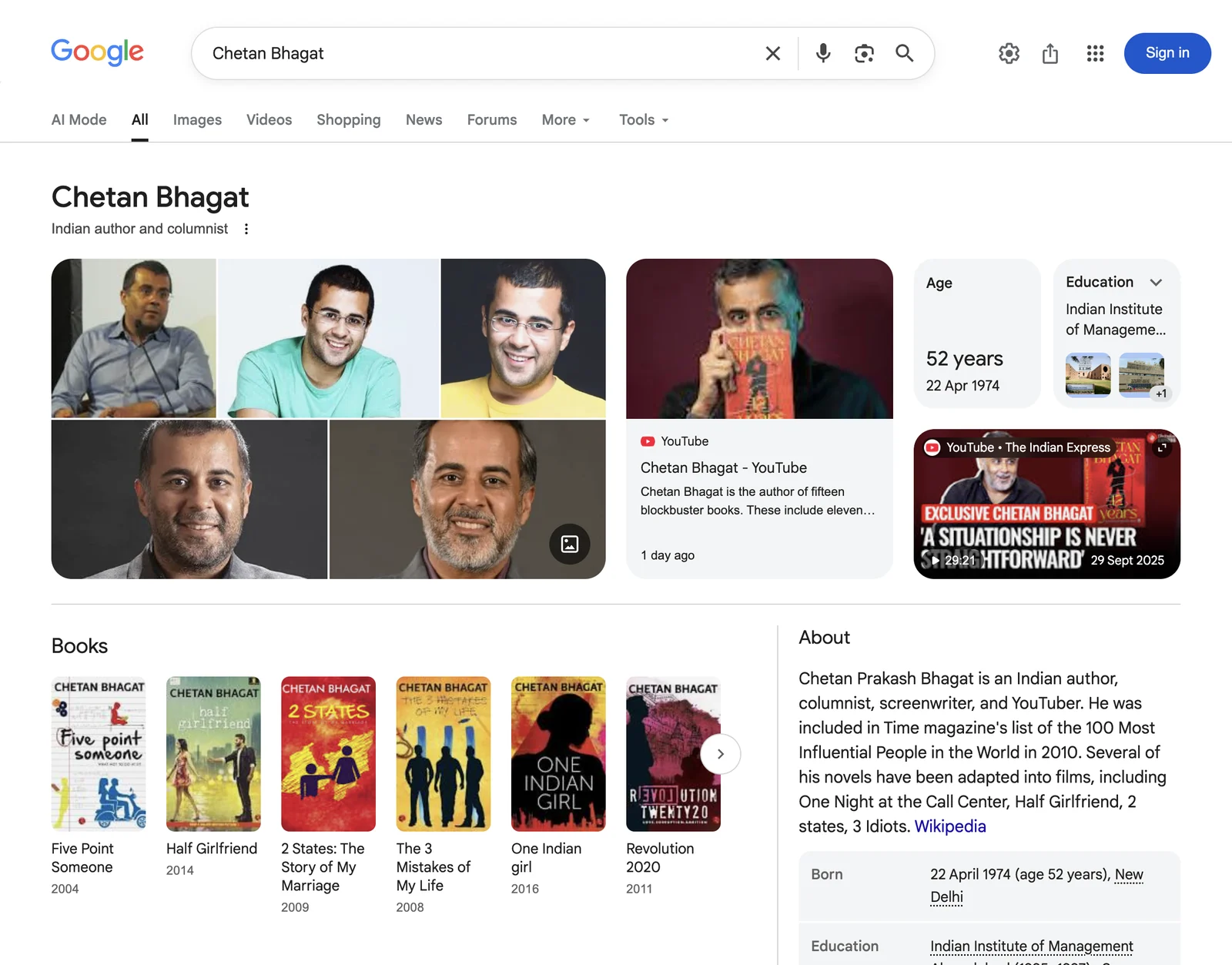1232x965 pixels.
Task: Open search by image camera icon
Action: (864, 53)
